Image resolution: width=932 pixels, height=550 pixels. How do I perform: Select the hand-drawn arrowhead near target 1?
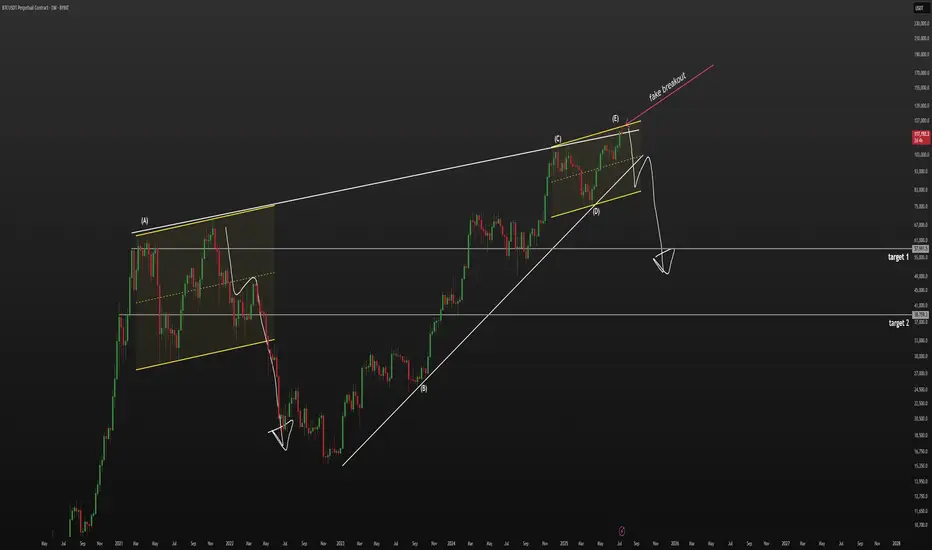tap(665, 261)
